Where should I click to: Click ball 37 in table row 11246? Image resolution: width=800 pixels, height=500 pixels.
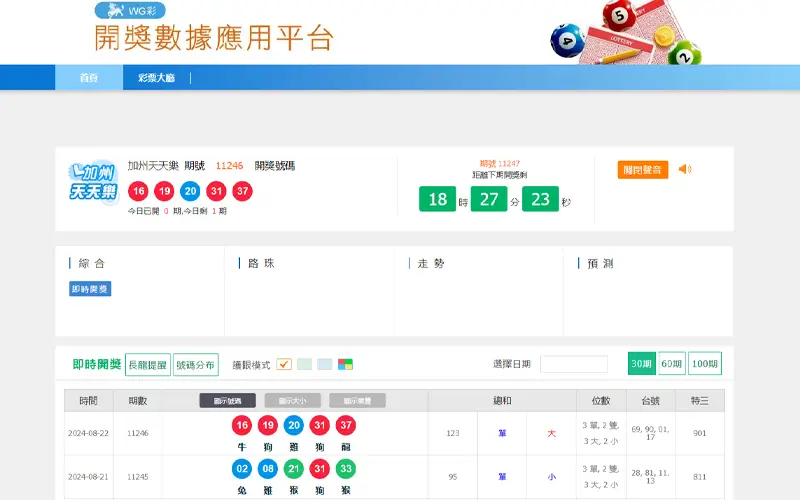[346, 425]
